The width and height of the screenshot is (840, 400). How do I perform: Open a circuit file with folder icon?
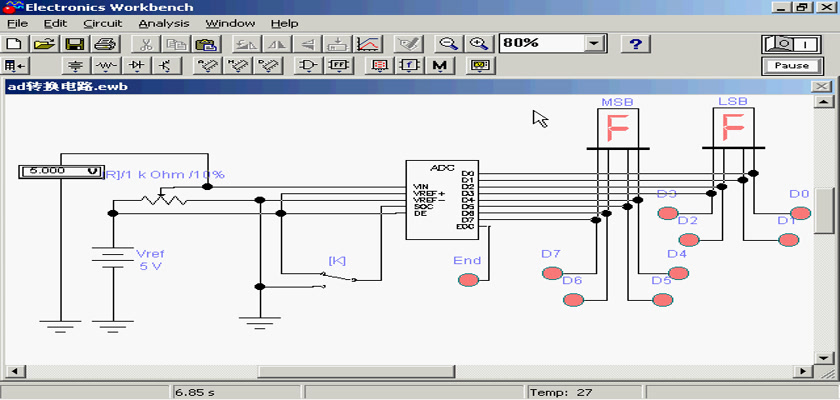46,44
